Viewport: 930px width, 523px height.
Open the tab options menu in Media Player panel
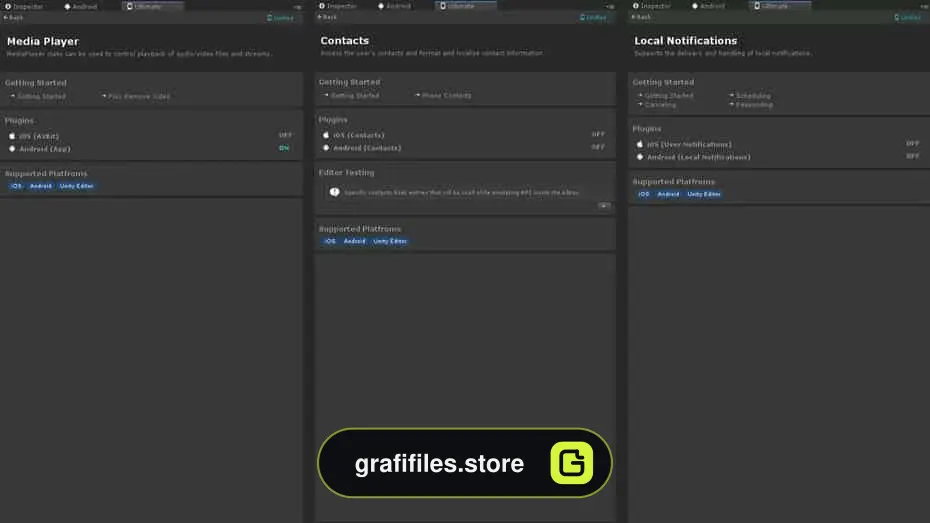click(297, 7)
